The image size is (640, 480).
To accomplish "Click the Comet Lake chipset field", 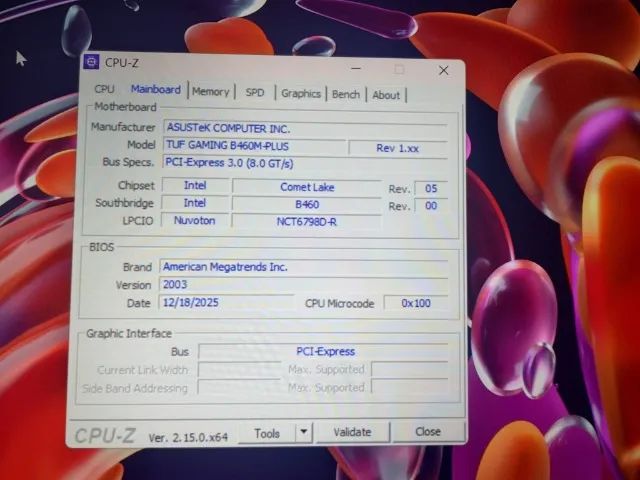I will click(x=307, y=187).
